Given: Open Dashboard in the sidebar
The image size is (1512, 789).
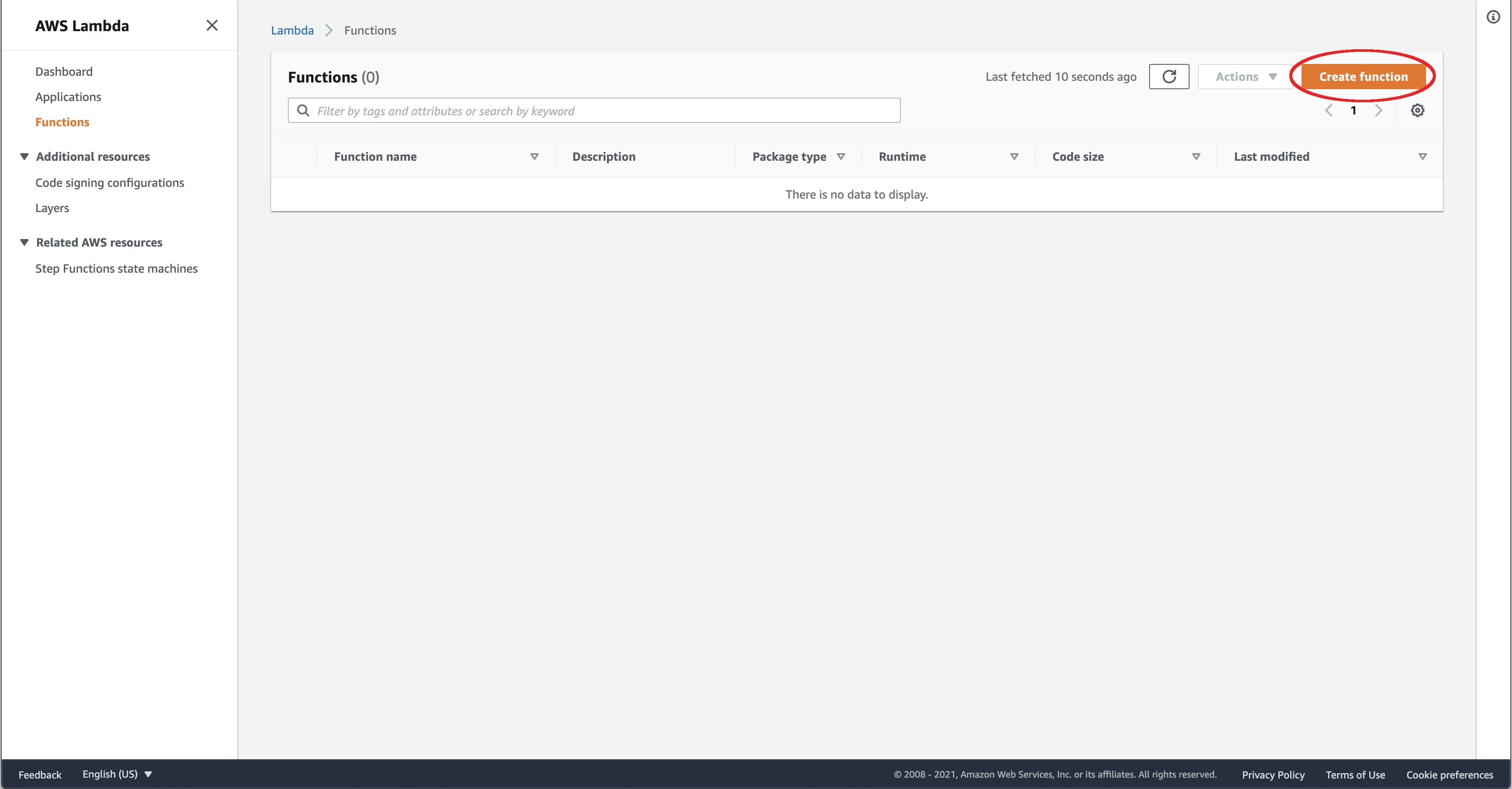Looking at the screenshot, I should tap(64, 72).
